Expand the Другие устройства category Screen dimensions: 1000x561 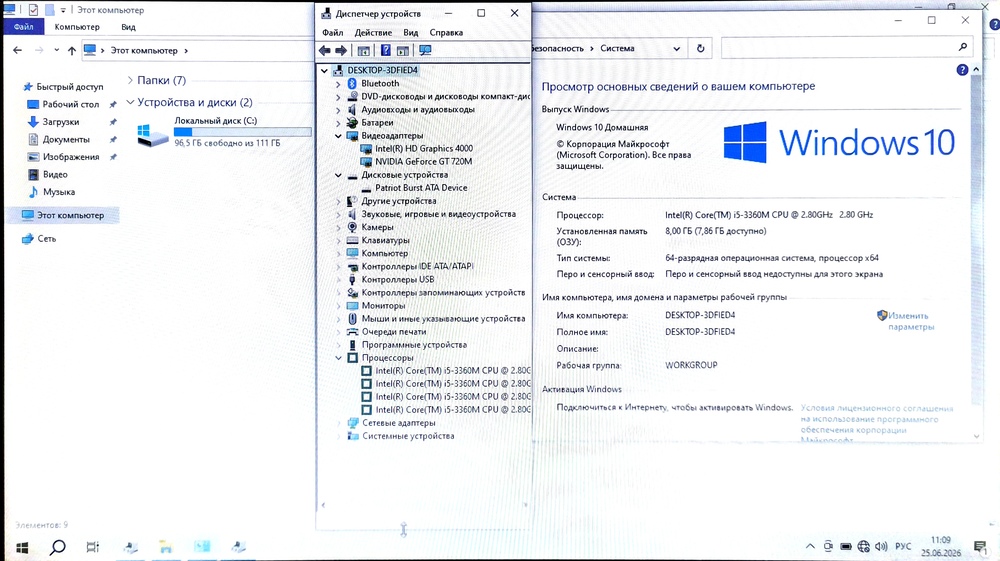click(x=338, y=201)
